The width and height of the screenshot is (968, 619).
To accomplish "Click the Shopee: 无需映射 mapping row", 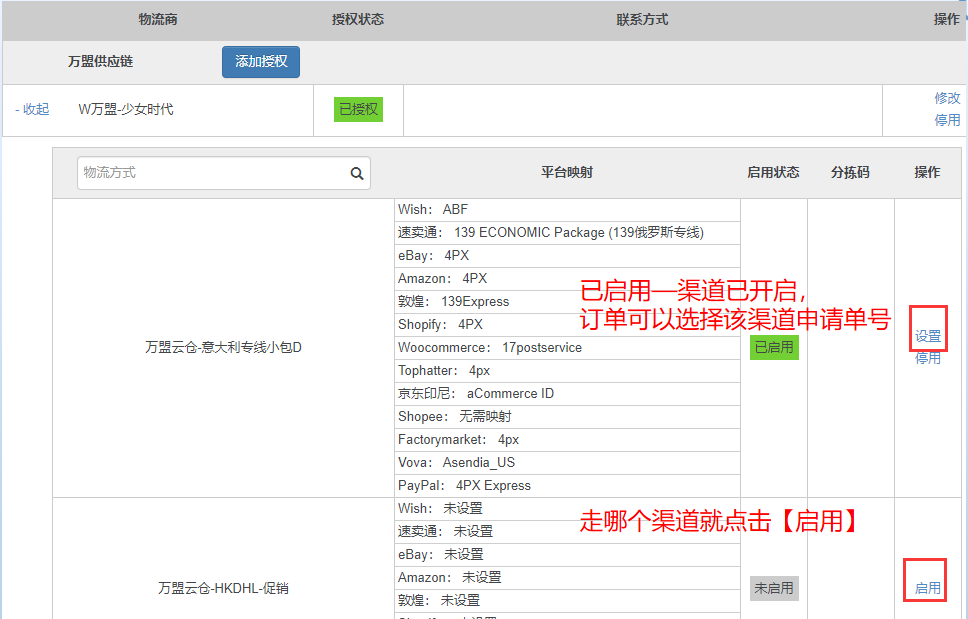I will (x=567, y=417).
